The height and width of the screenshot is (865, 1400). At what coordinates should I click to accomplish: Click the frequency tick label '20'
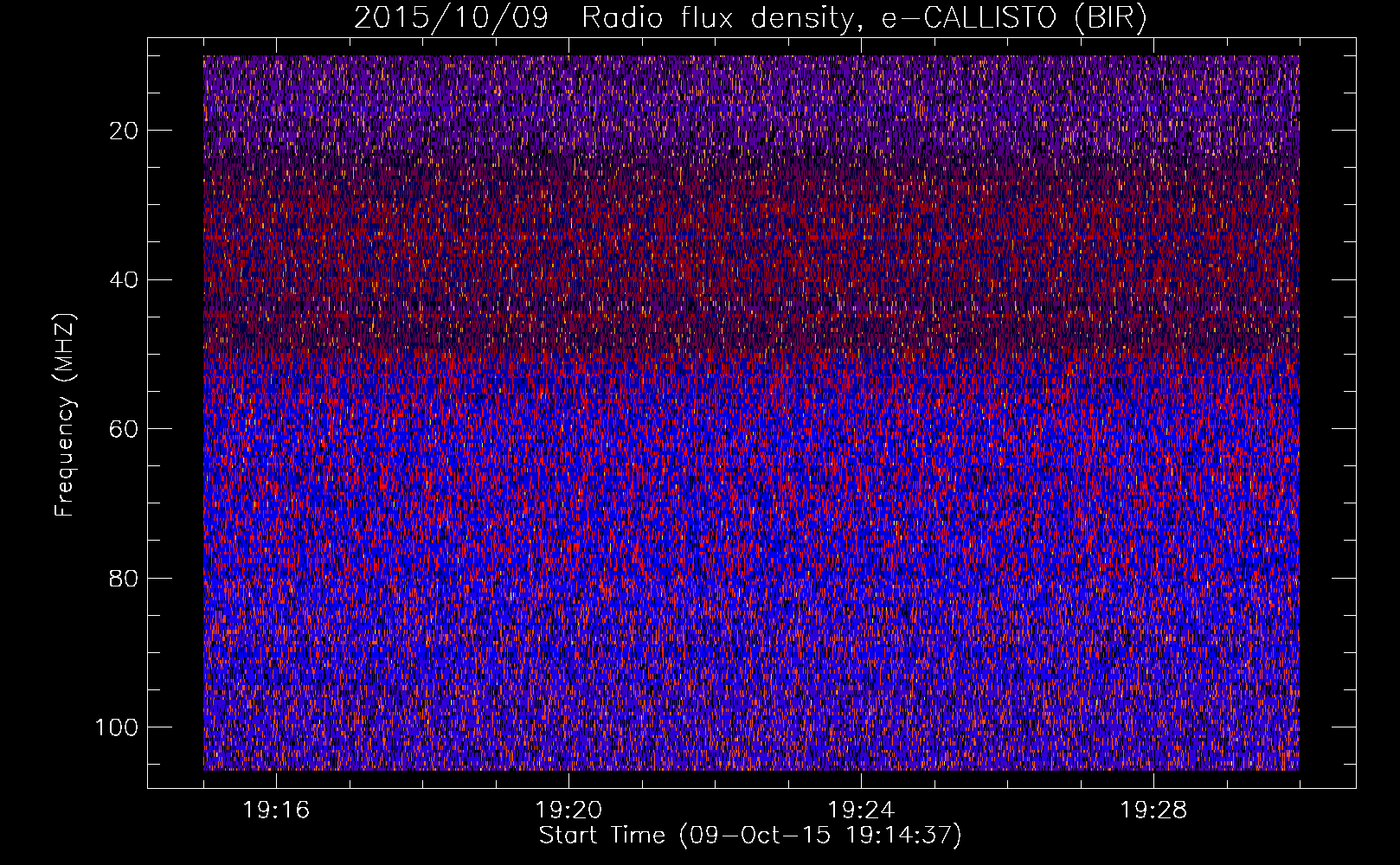coord(125,131)
